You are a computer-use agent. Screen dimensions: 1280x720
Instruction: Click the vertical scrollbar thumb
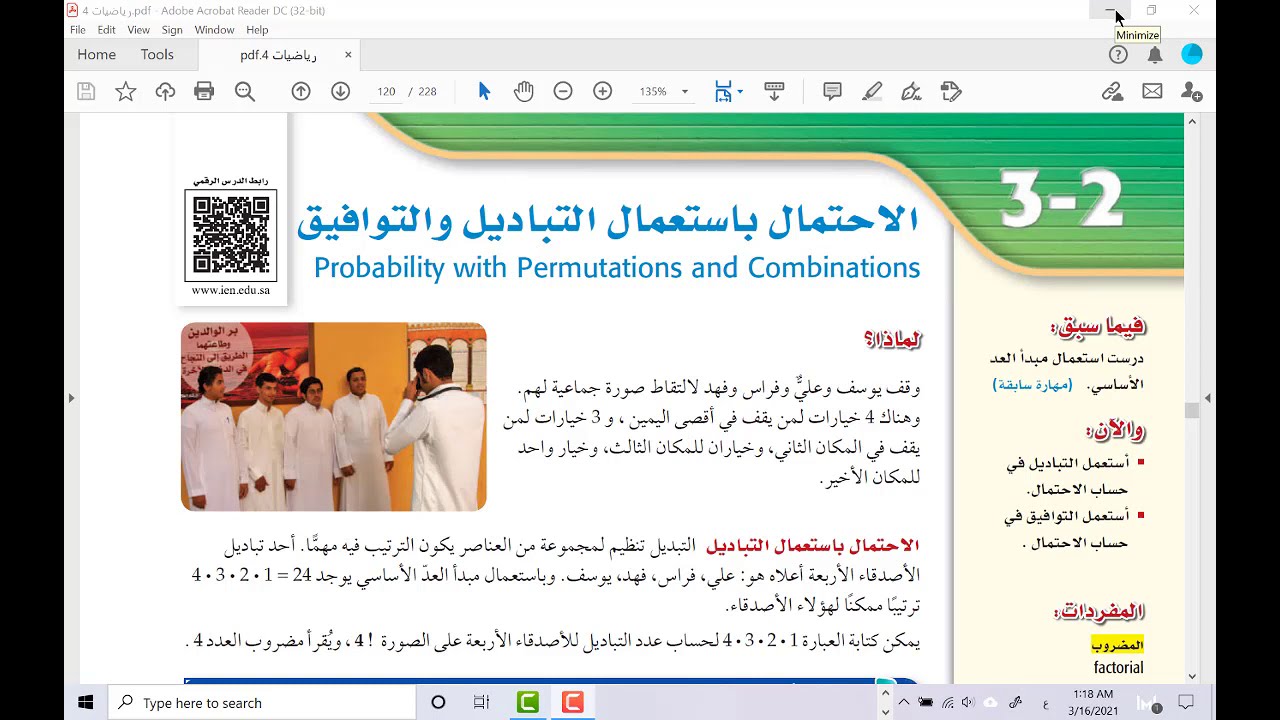[1191, 410]
